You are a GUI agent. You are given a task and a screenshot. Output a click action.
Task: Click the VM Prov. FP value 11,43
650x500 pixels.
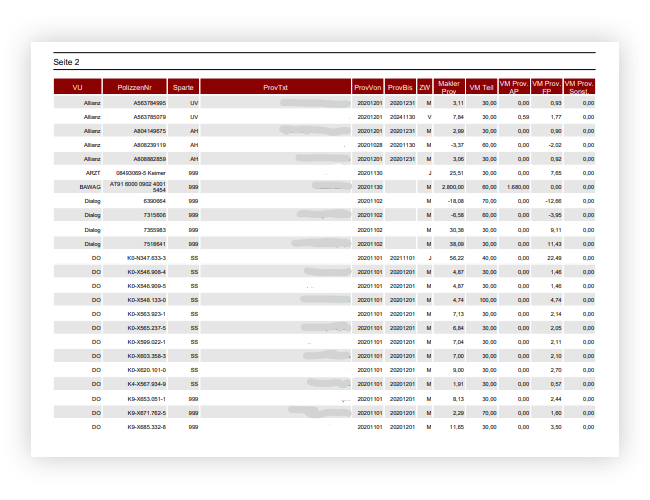click(x=554, y=244)
